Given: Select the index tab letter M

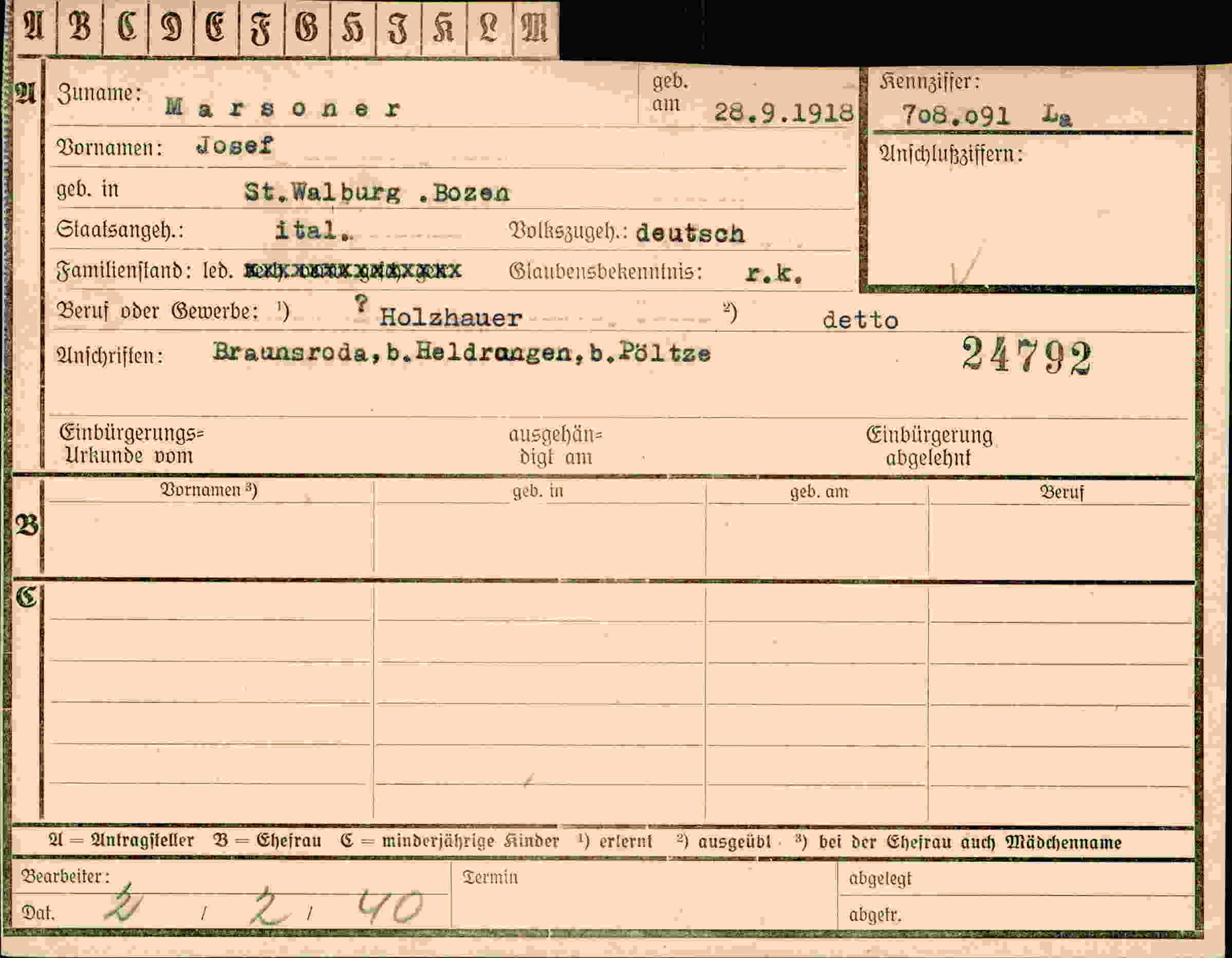Looking at the screenshot, I should pyautogui.click(x=535, y=27).
